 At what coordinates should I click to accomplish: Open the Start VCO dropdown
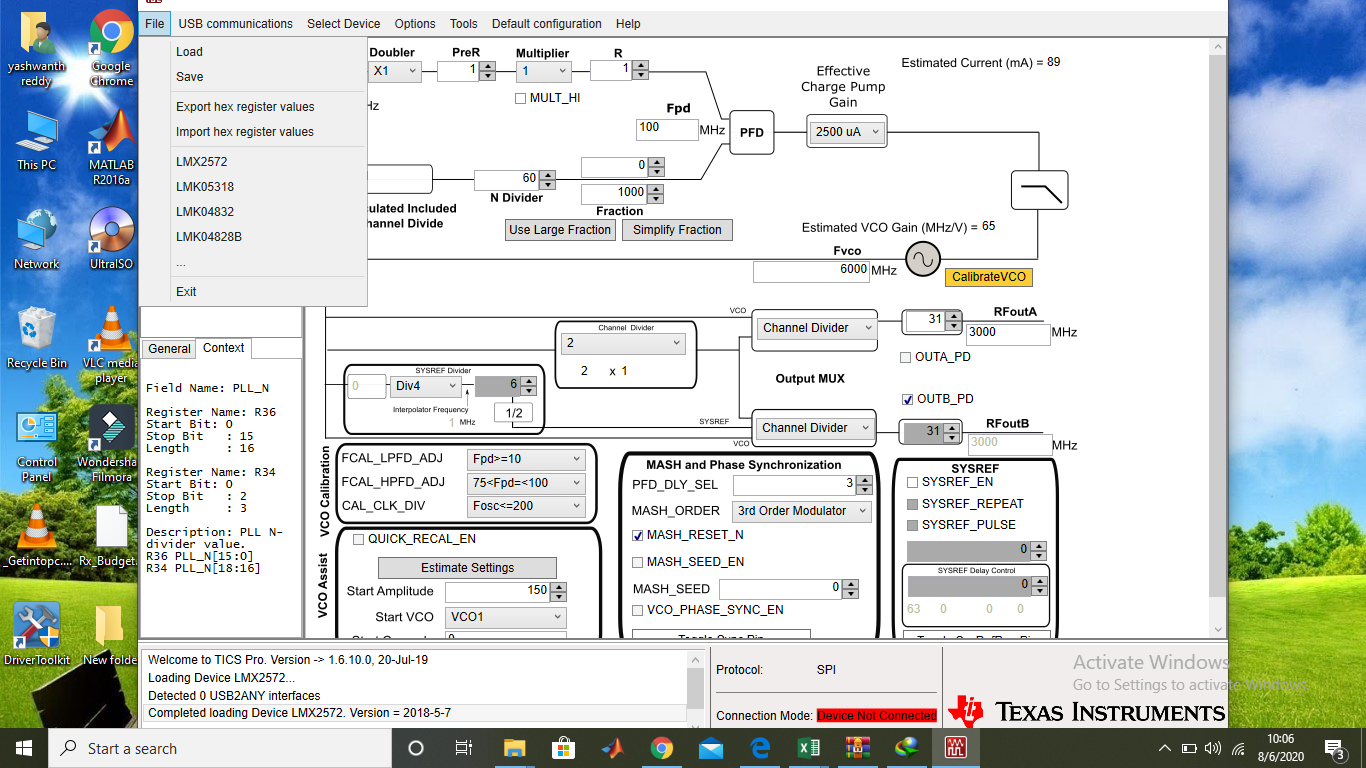[x=506, y=617]
